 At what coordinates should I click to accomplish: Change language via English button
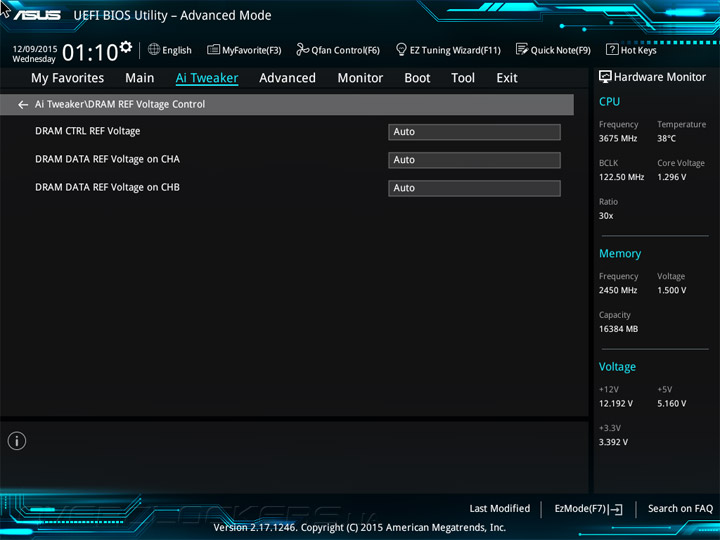click(177, 50)
